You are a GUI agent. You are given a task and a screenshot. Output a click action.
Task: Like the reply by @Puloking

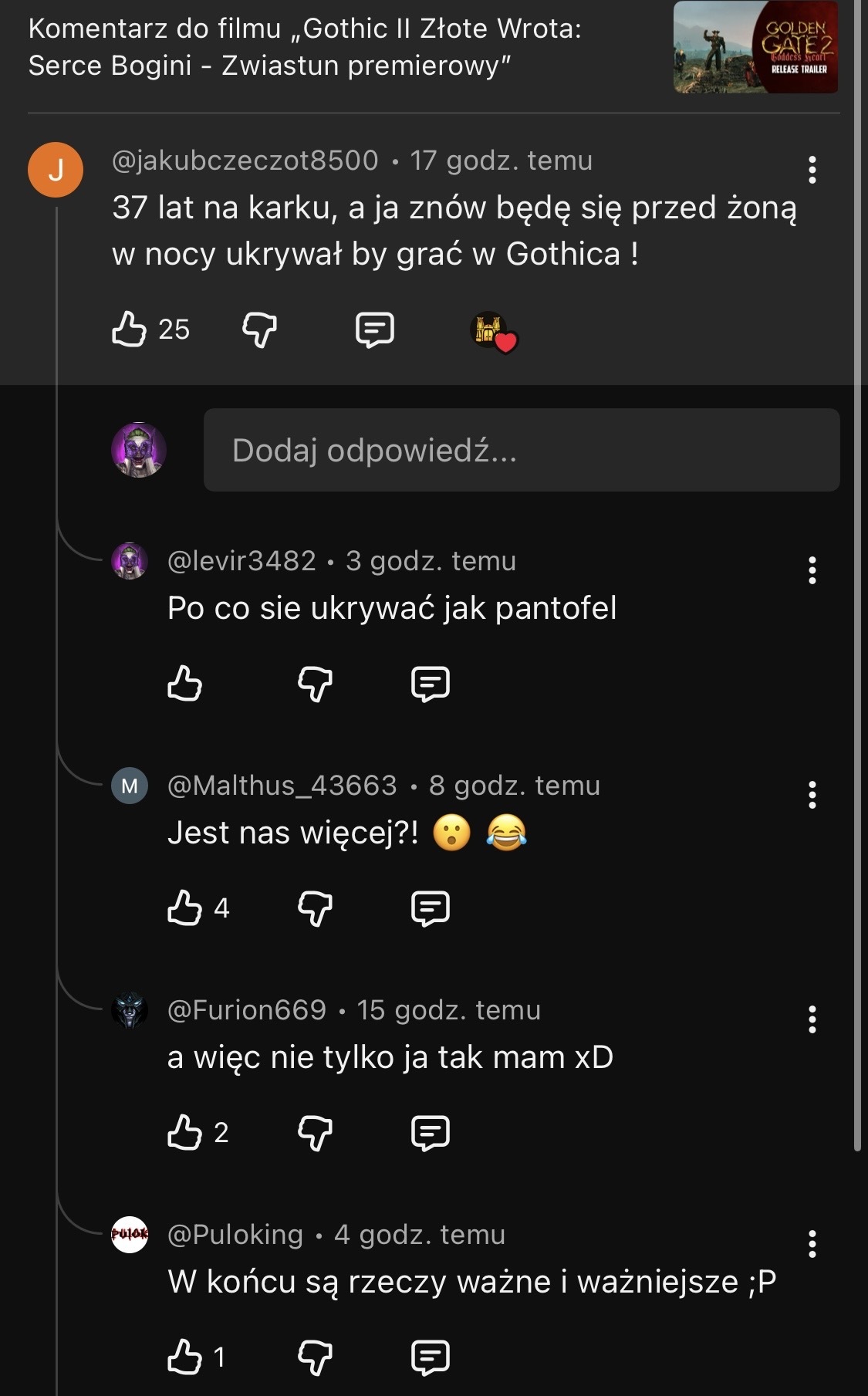tap(185, 1357)
